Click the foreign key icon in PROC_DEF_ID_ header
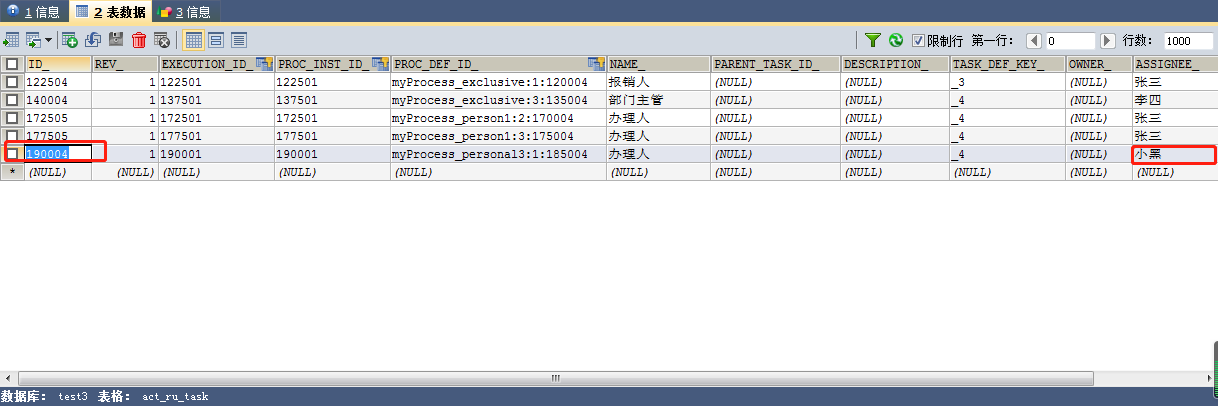This screenshot has height=406, width=1218. tap(596, 64)
